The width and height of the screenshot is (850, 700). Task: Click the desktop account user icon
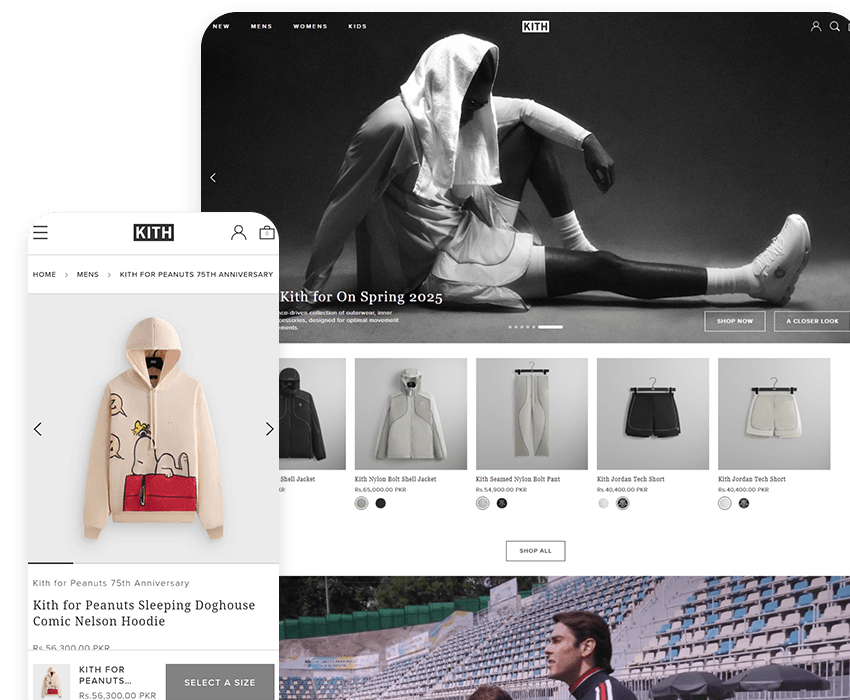816,27
